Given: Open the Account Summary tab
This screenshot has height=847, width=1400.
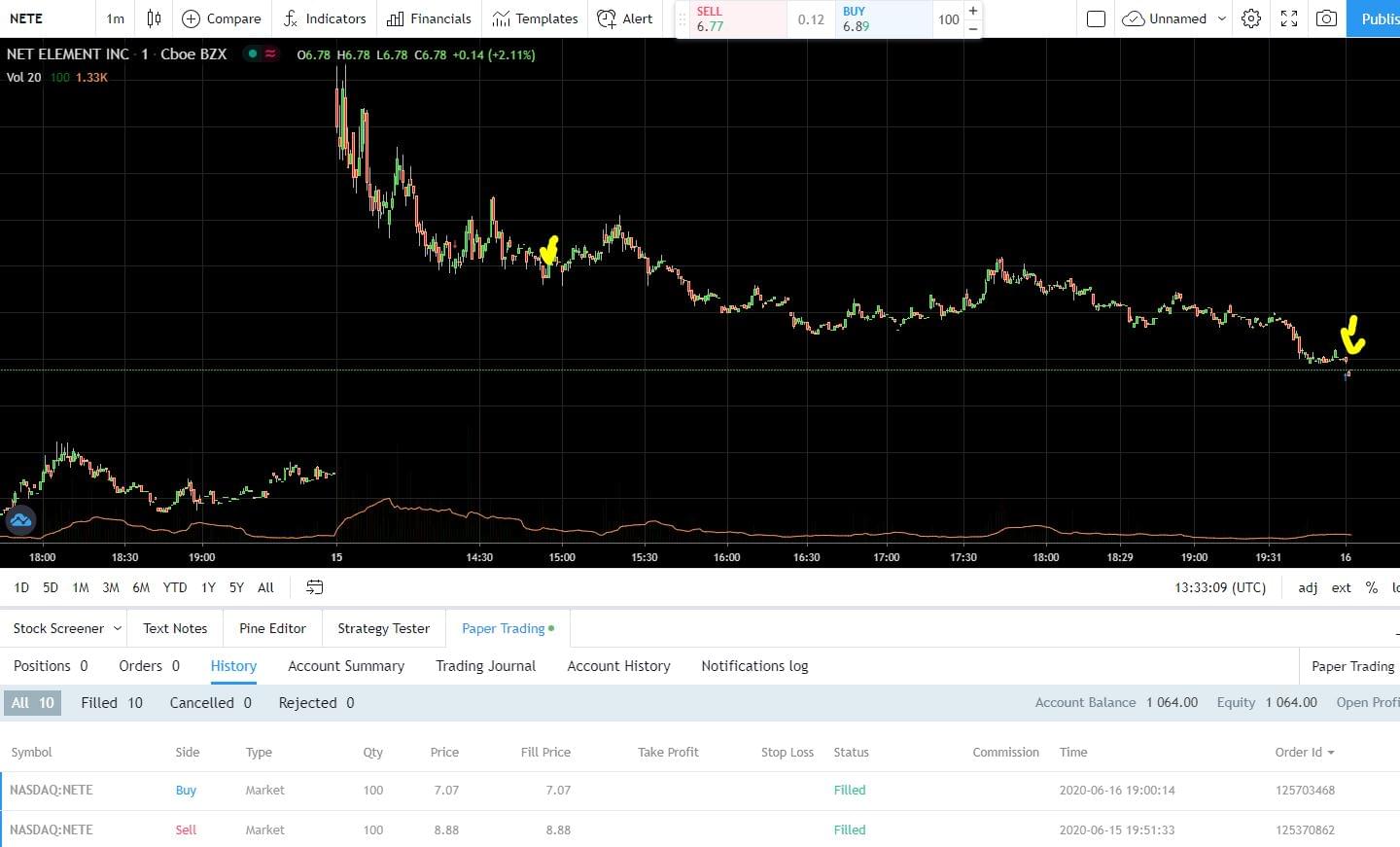Looking at the screenshot, I should pos(346,666).
